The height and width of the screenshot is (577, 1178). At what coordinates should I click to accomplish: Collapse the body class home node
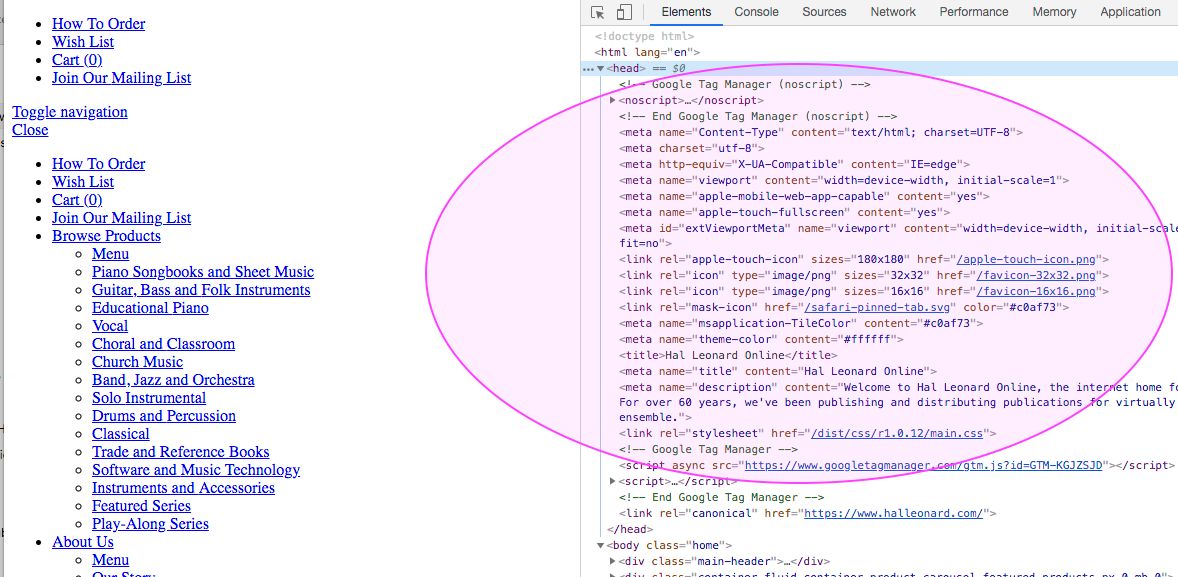click(600, 545)
